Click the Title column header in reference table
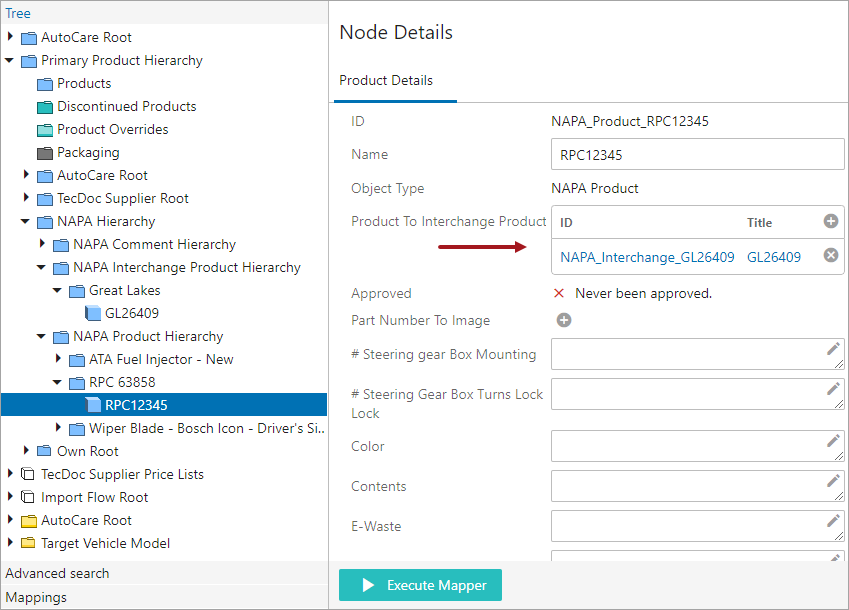Image resolution: width=849 pixels, height=610 pixels. 759,222
